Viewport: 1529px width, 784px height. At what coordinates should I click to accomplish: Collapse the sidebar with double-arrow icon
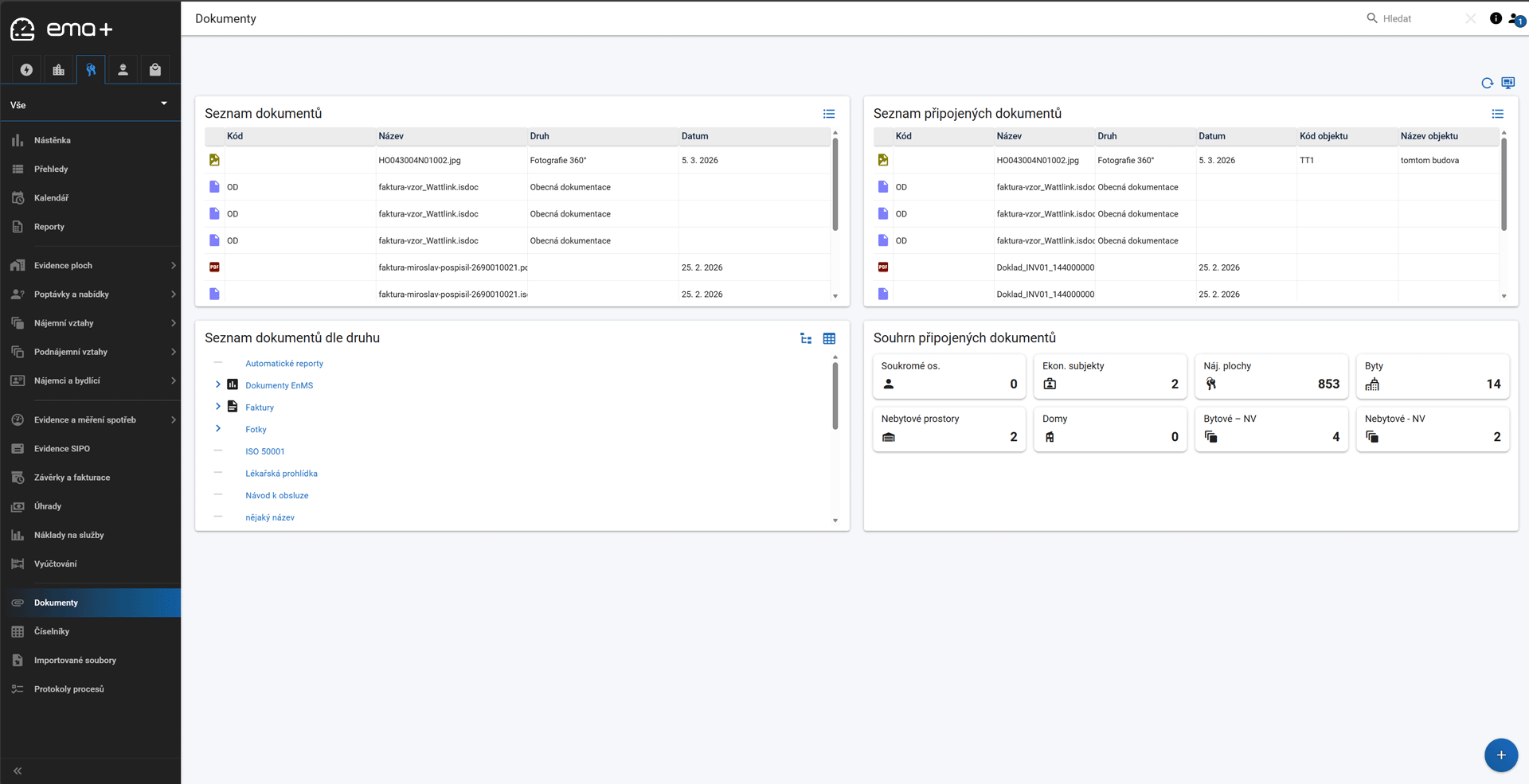tap(18, 770)
